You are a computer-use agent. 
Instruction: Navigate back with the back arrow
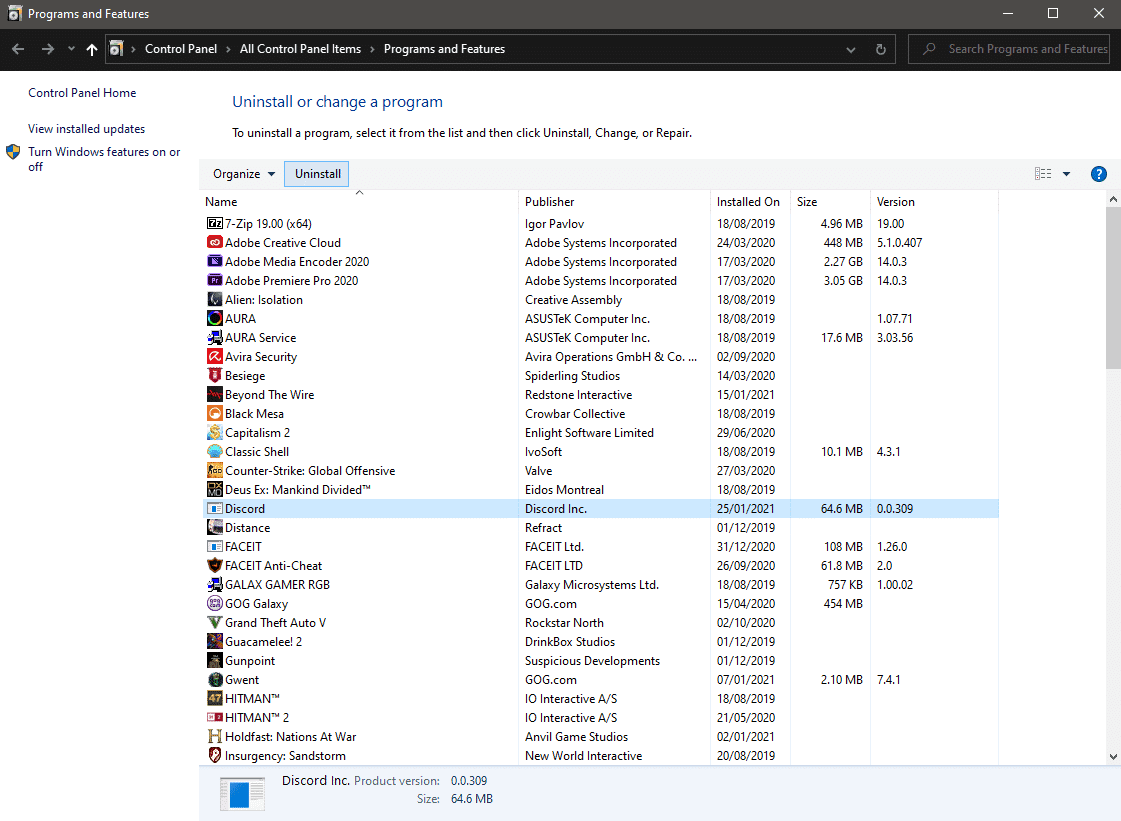coord(19,49)
